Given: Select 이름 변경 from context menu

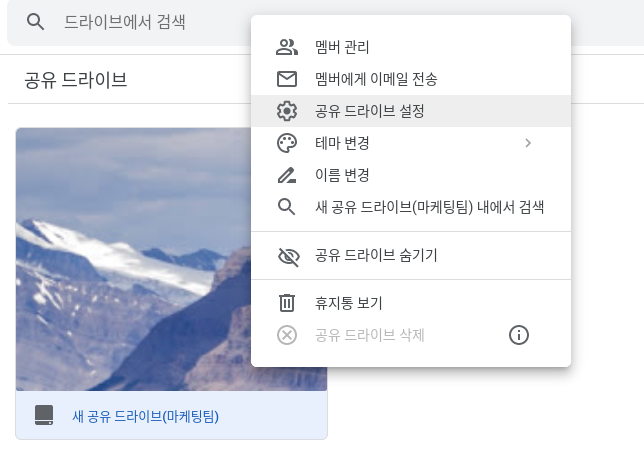Looking at the screenshot, I should (x=411, y=175).
